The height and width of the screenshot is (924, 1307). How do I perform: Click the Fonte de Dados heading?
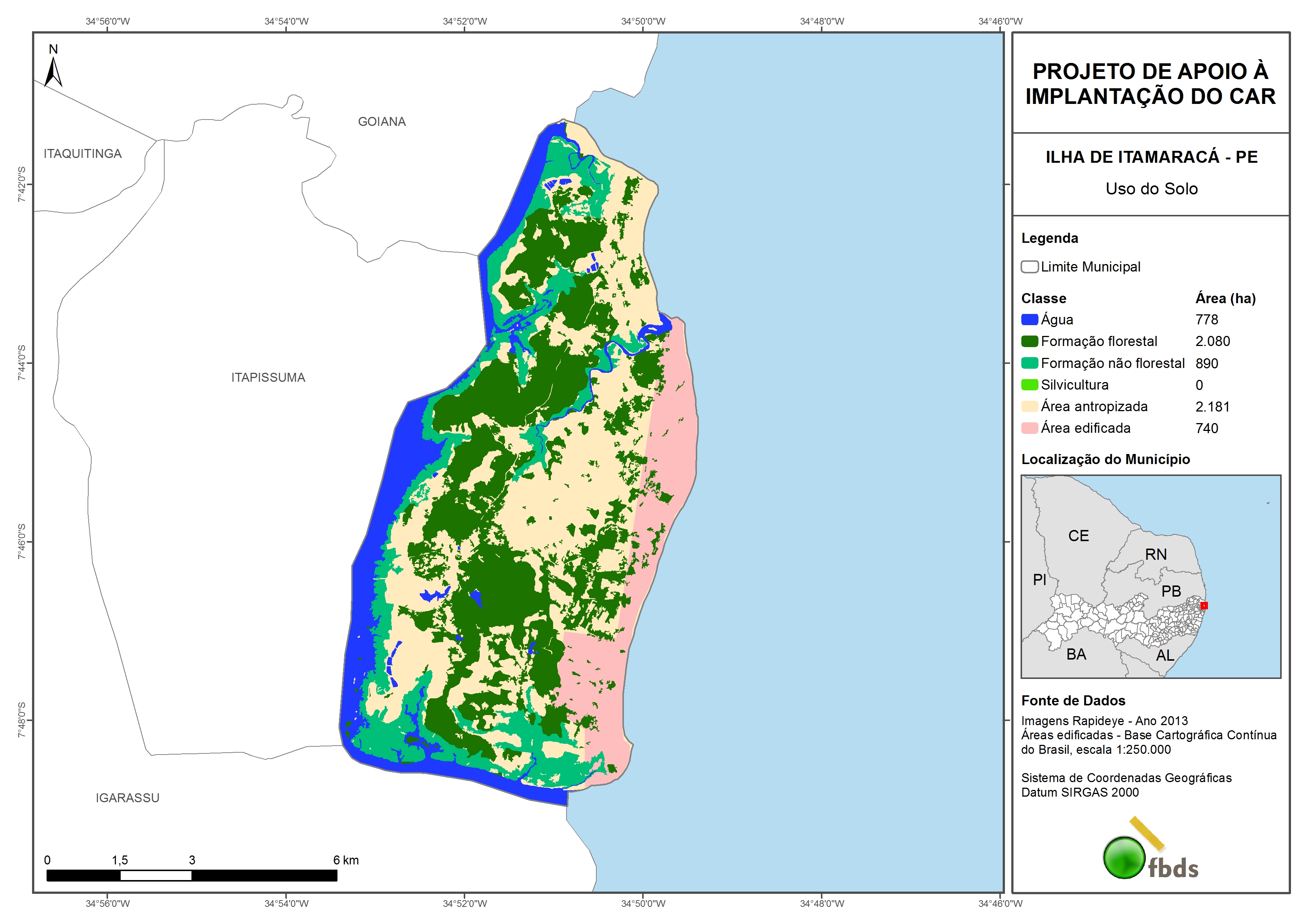[1073, 700]
